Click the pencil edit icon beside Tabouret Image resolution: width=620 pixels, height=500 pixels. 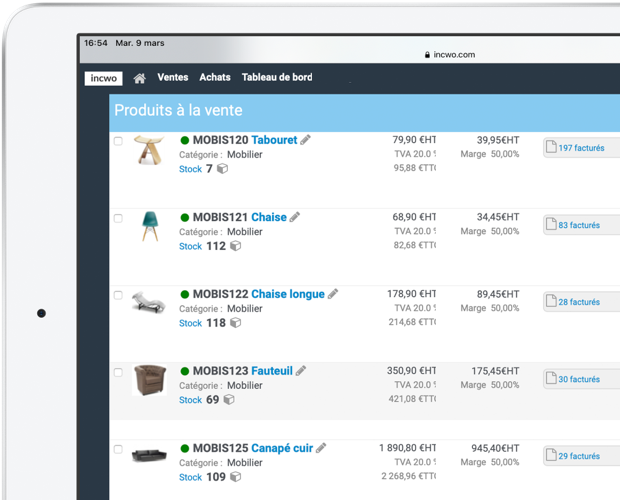click(306, 140)
